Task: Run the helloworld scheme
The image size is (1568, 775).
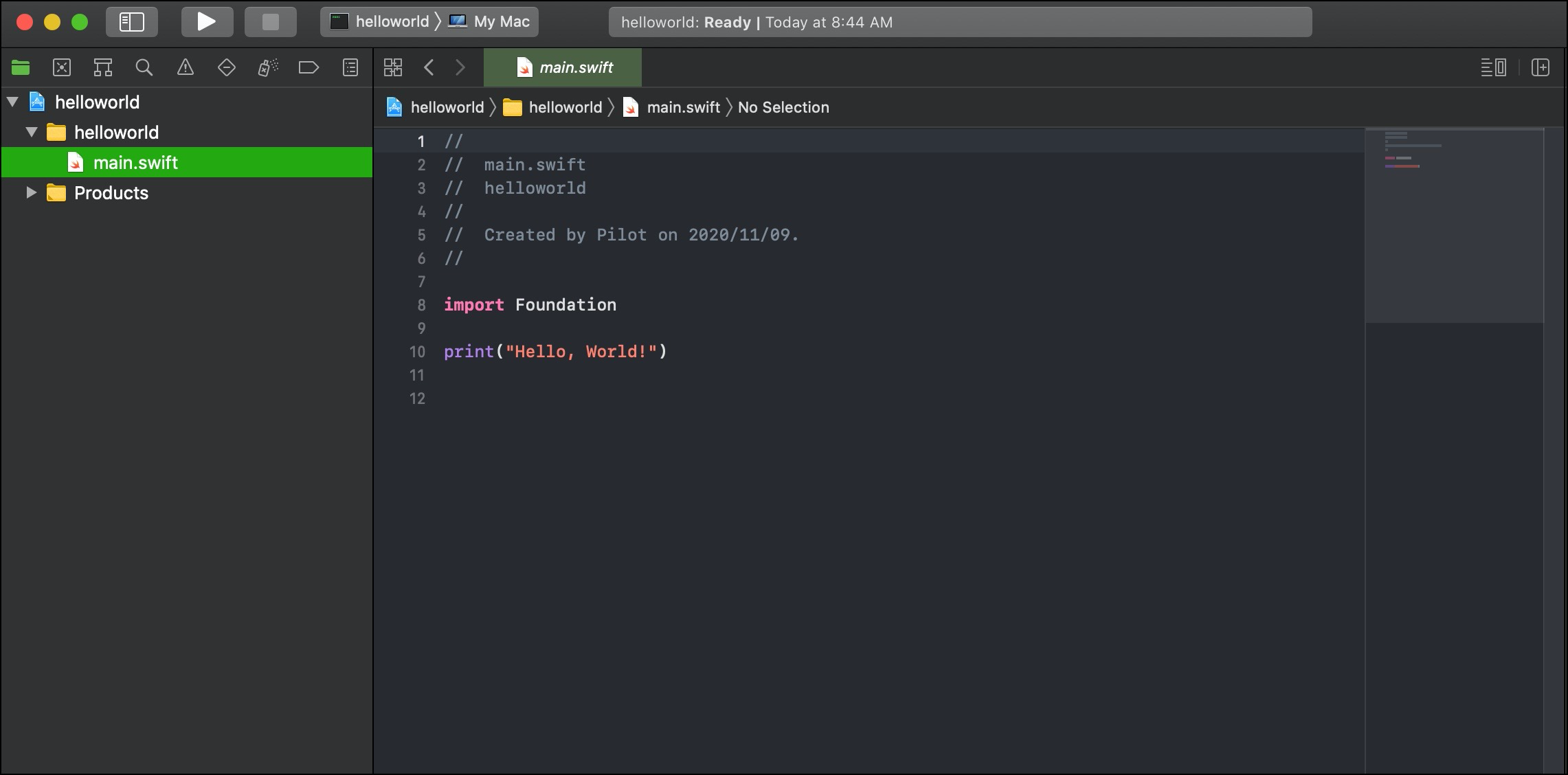Action: tap(207, 22)
